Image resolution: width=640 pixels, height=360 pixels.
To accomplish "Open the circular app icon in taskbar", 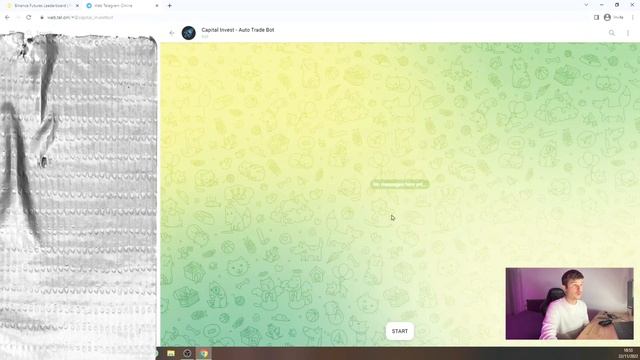I will 187,353.
